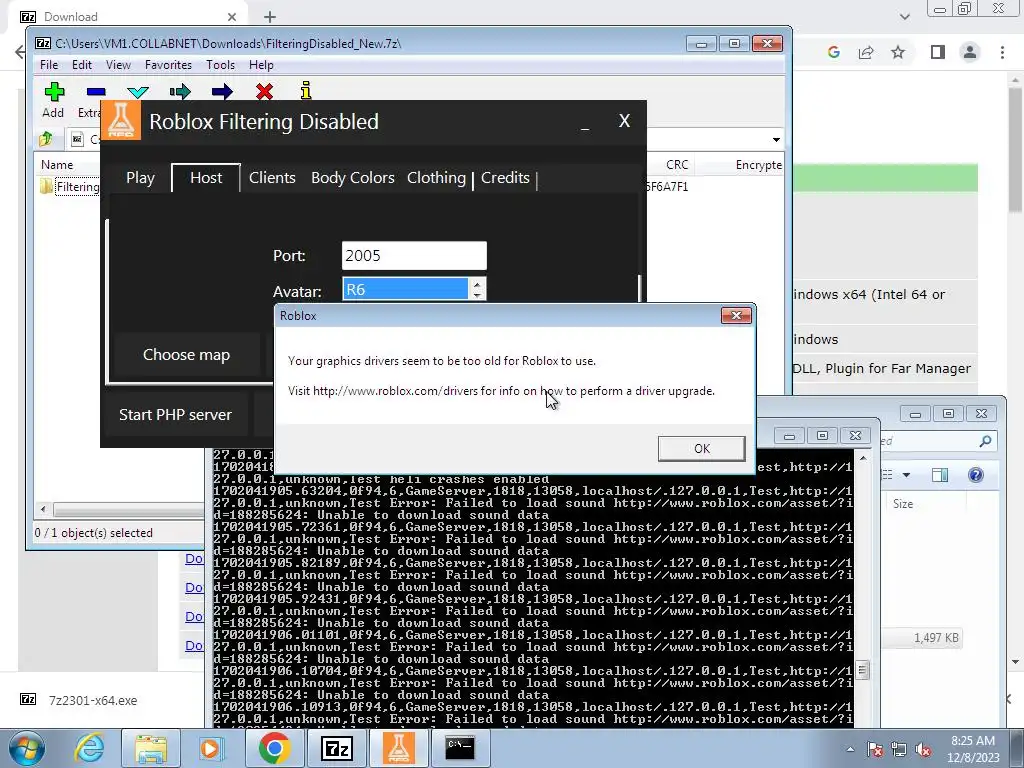Expand the 7-Zip address bar dropdown
1024x768 pixels.
[x=776, y=139]
